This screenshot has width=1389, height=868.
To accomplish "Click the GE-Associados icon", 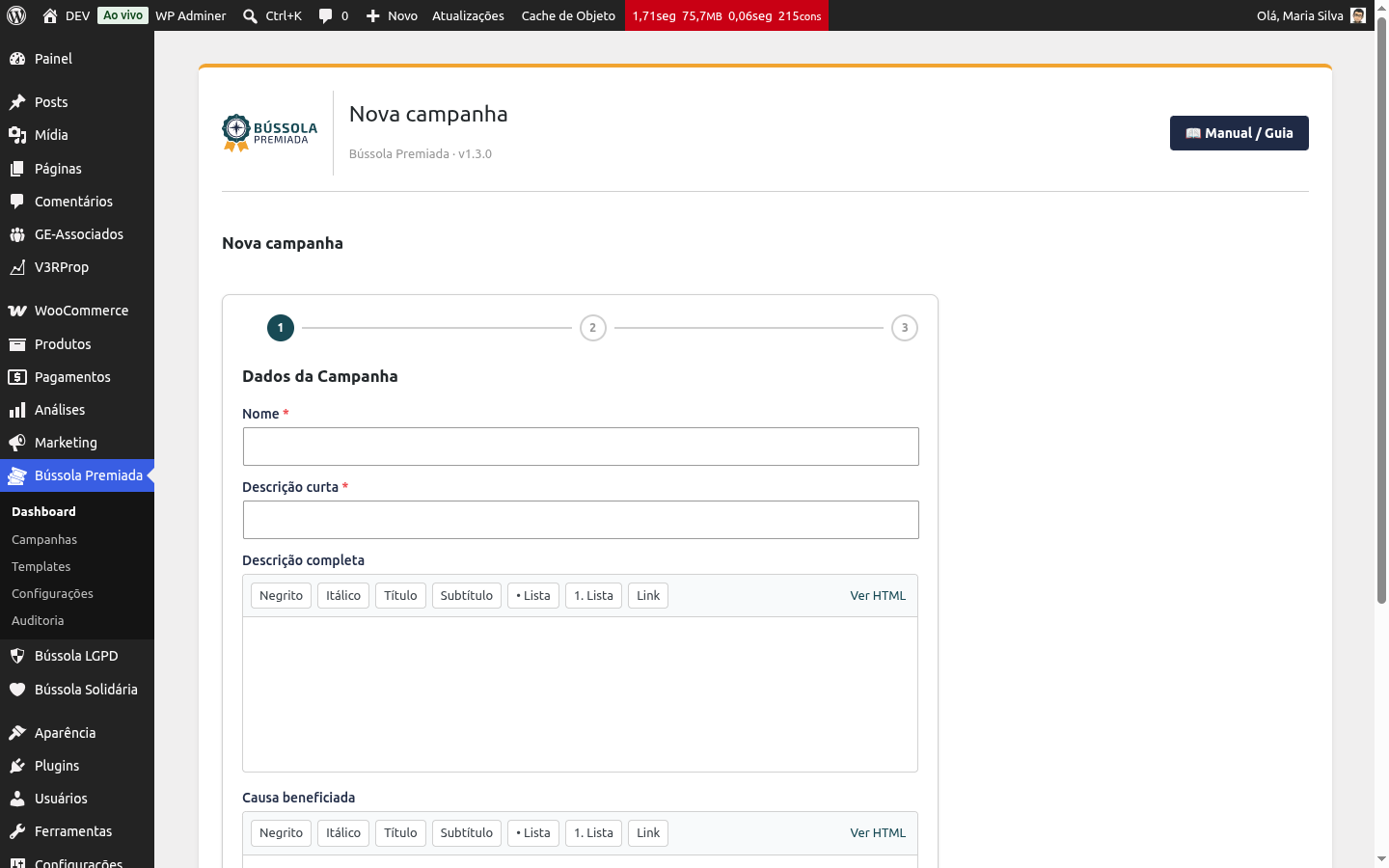I will (x=17, y=234).
